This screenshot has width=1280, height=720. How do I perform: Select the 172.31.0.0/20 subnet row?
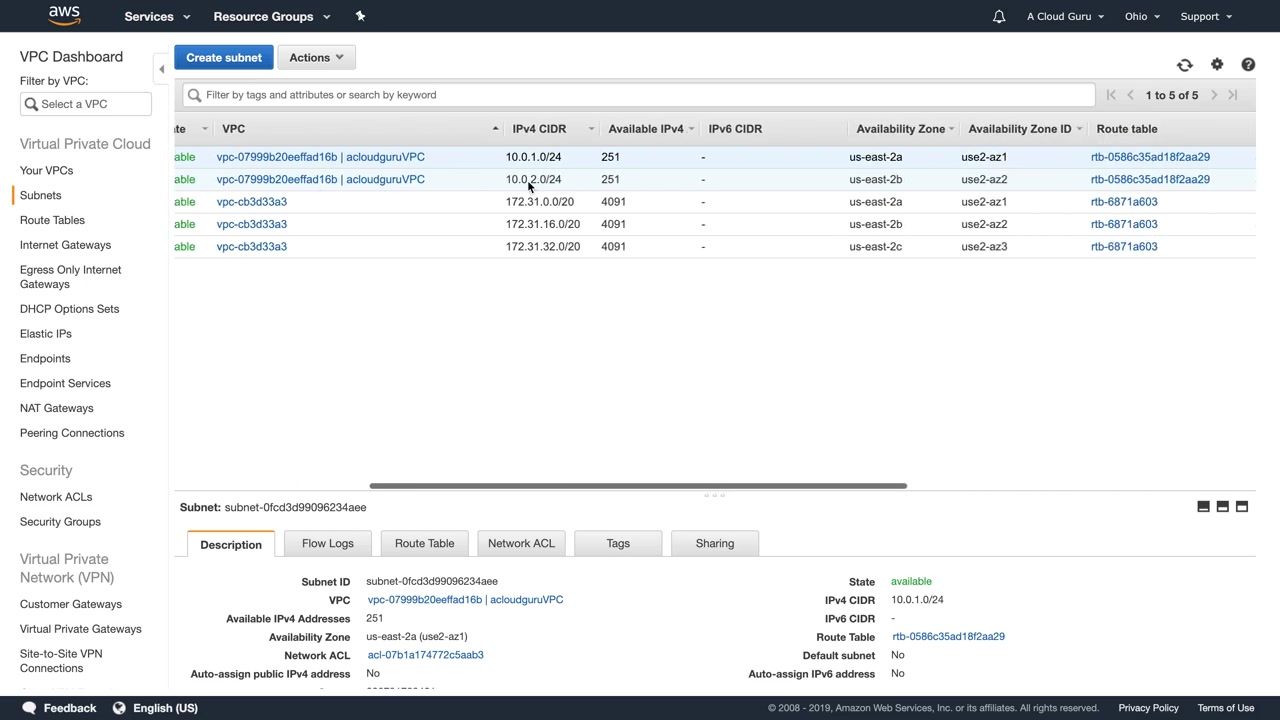[x=714, y=202]
